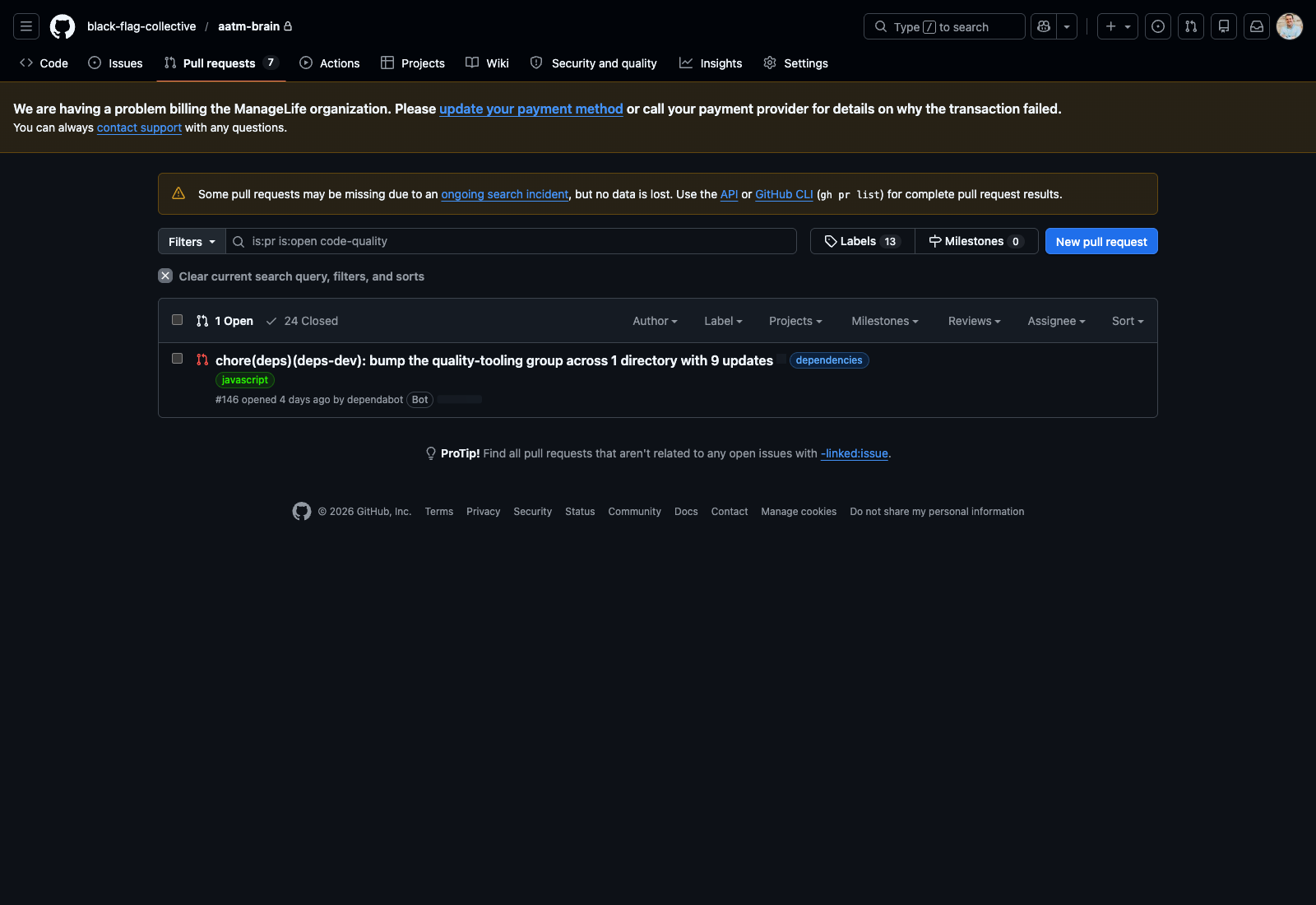1316x905 pixels.
Task: Open the update your payment method link
Action: click(x=531, y=109)
